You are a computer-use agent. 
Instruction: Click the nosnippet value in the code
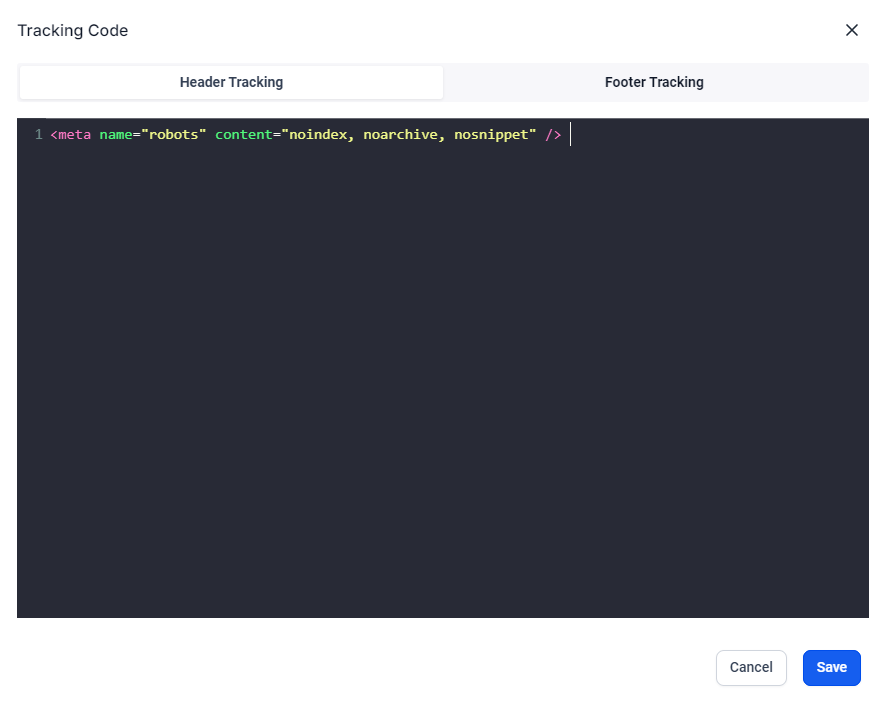[493, 133]
